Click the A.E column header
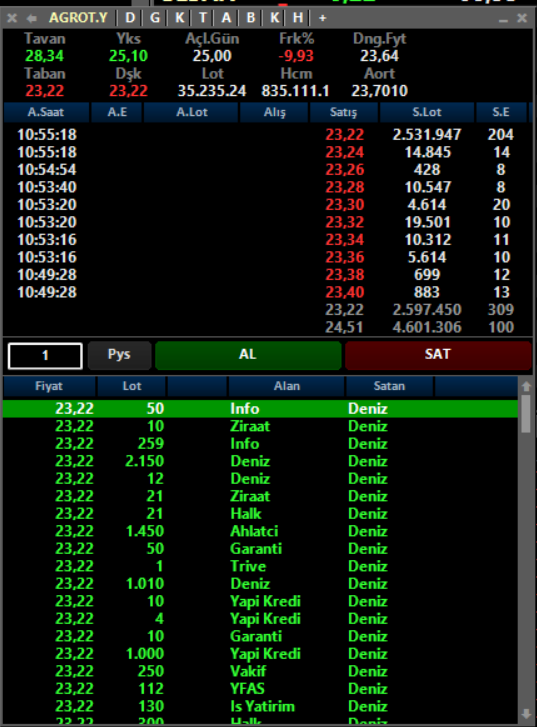 [117, 112]
